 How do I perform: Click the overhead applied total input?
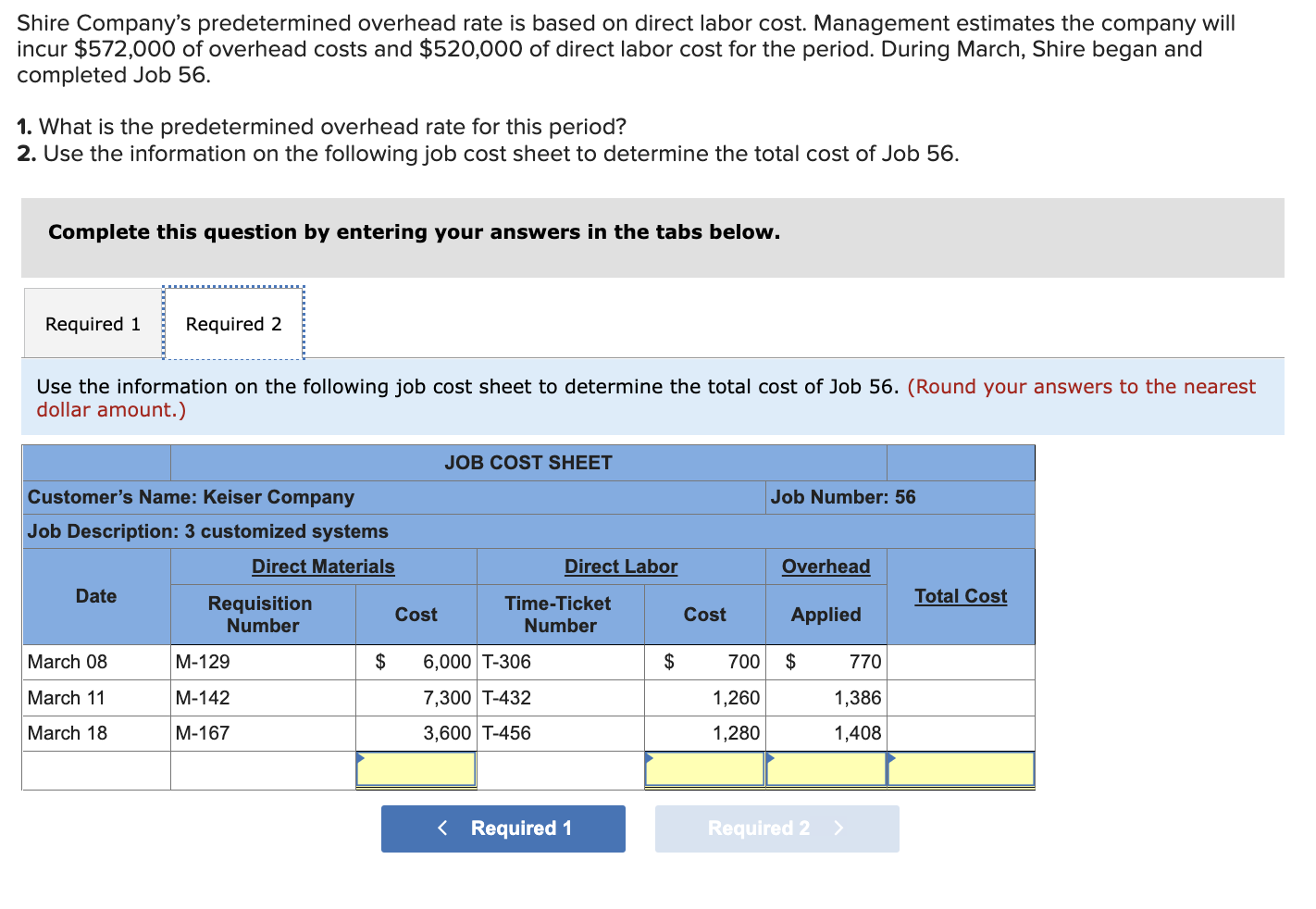[826, 769]
